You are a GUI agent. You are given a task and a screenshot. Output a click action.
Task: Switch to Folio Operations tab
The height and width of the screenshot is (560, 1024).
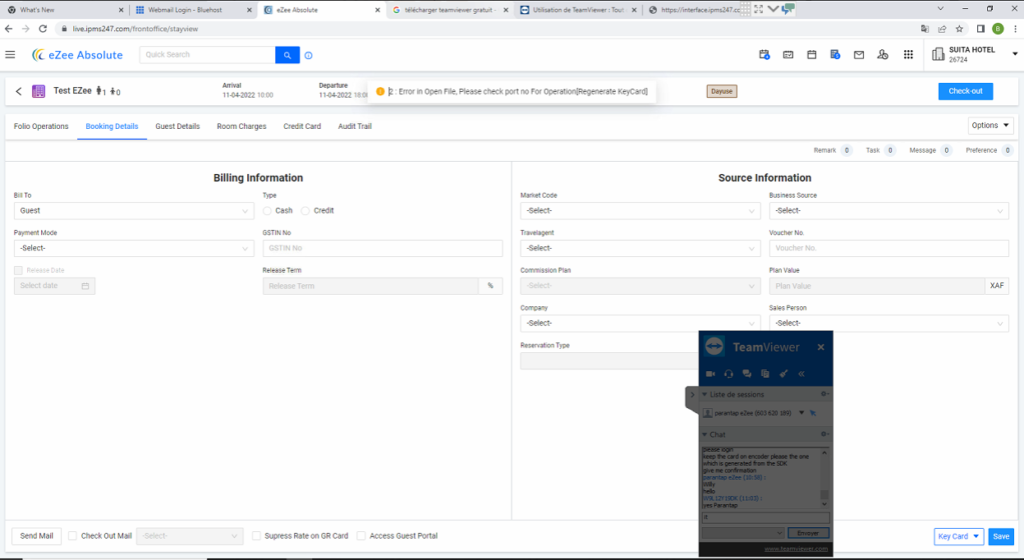pyautogui.click(x=41, y=127)
